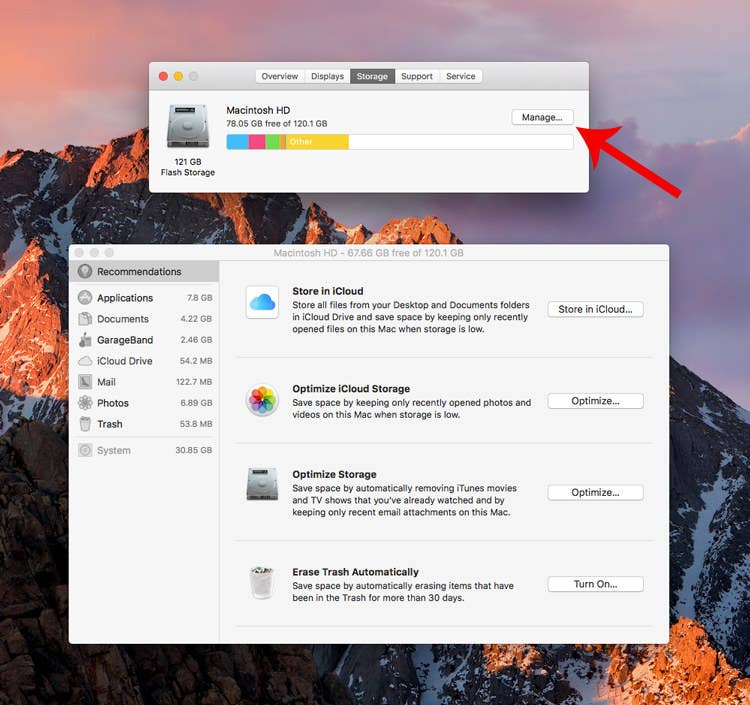Viewport: 750px width, 705px height.
Task: Click the Macintosh HD drive icon
Action: click(188, 126)
